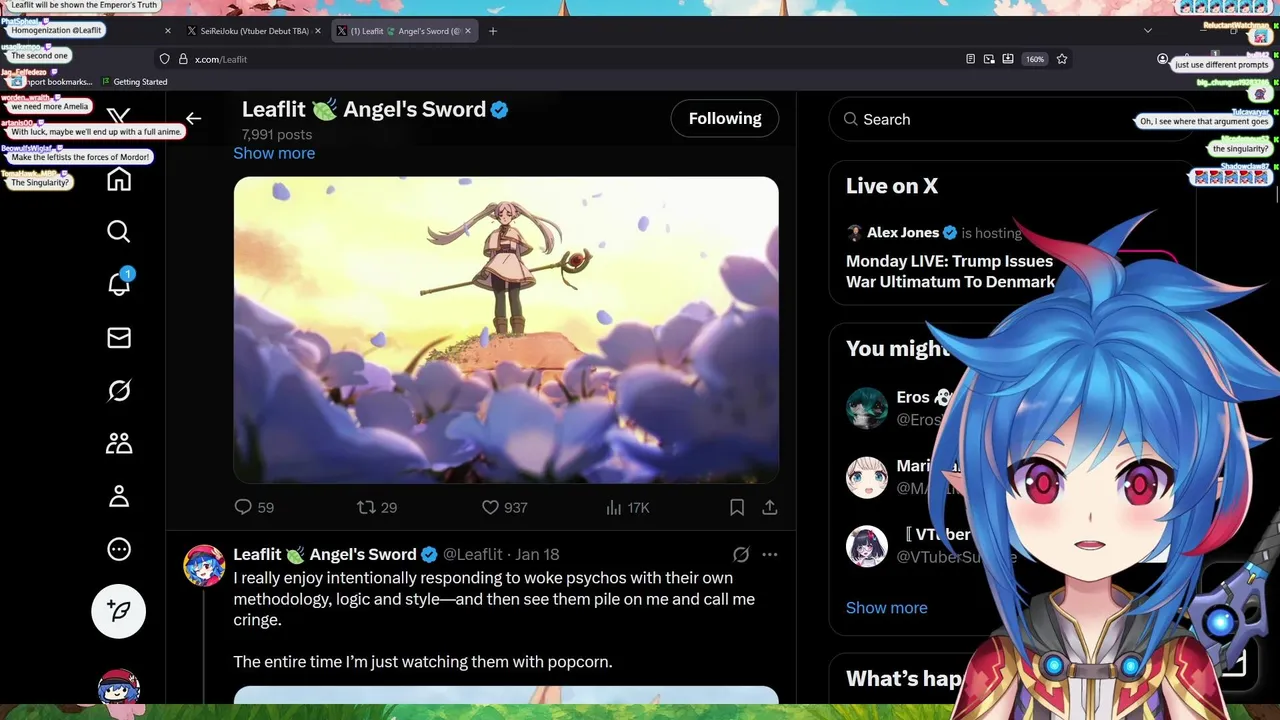Click Leaflit's avatar on Jan 18 post

click(x=204, y=566)
